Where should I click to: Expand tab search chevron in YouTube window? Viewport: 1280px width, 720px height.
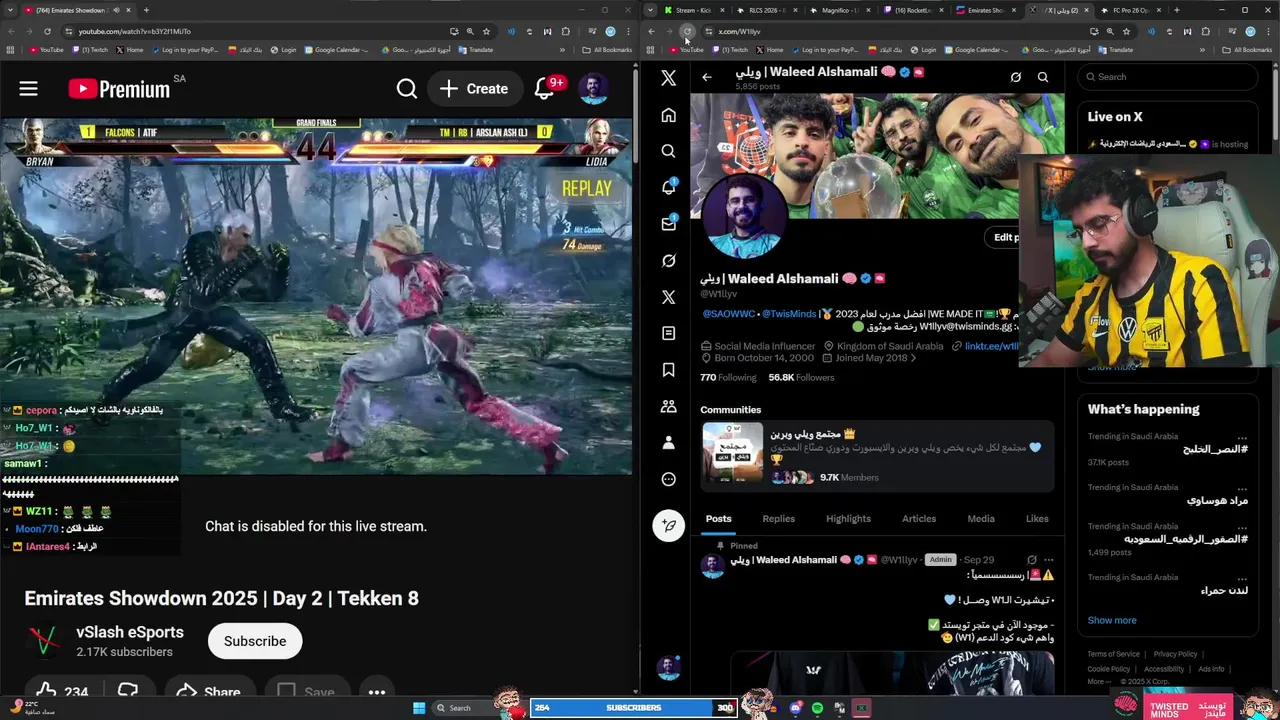tap(11, 10)
